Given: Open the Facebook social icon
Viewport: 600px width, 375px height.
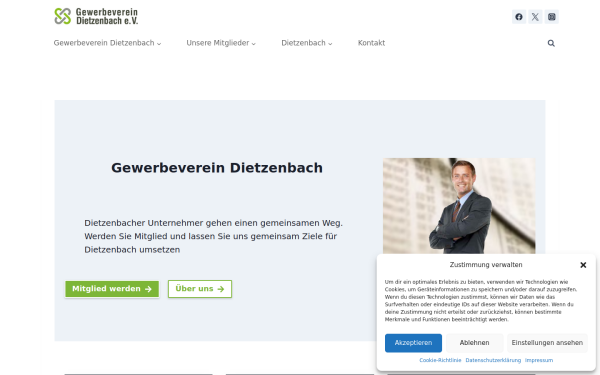Looking at the screenshot, I should [x=519, y=17].
